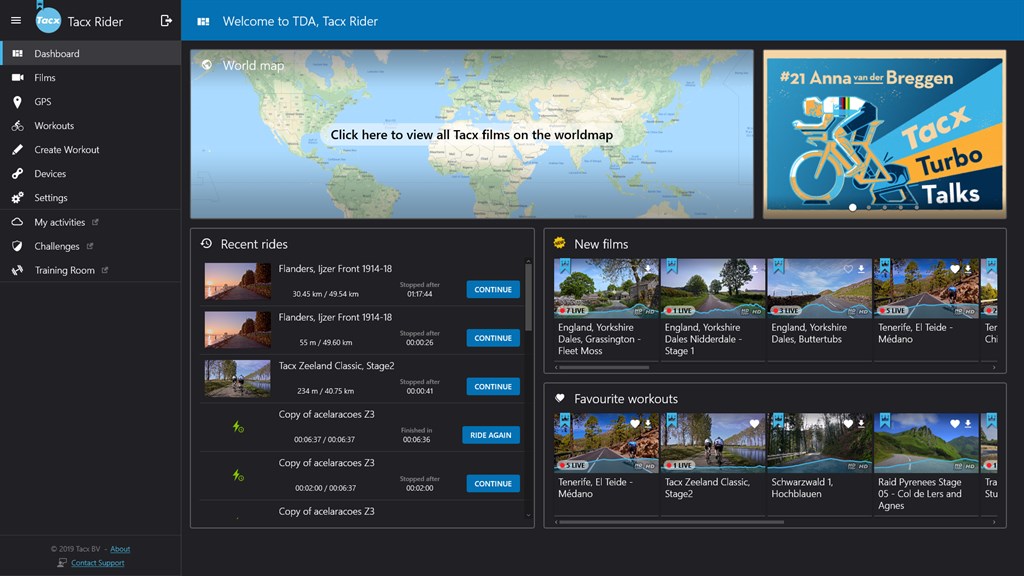Click the support icon next to Contact Support
Image resolution: width=1024 pixels, height=576 pixels.
coord(62,562)
